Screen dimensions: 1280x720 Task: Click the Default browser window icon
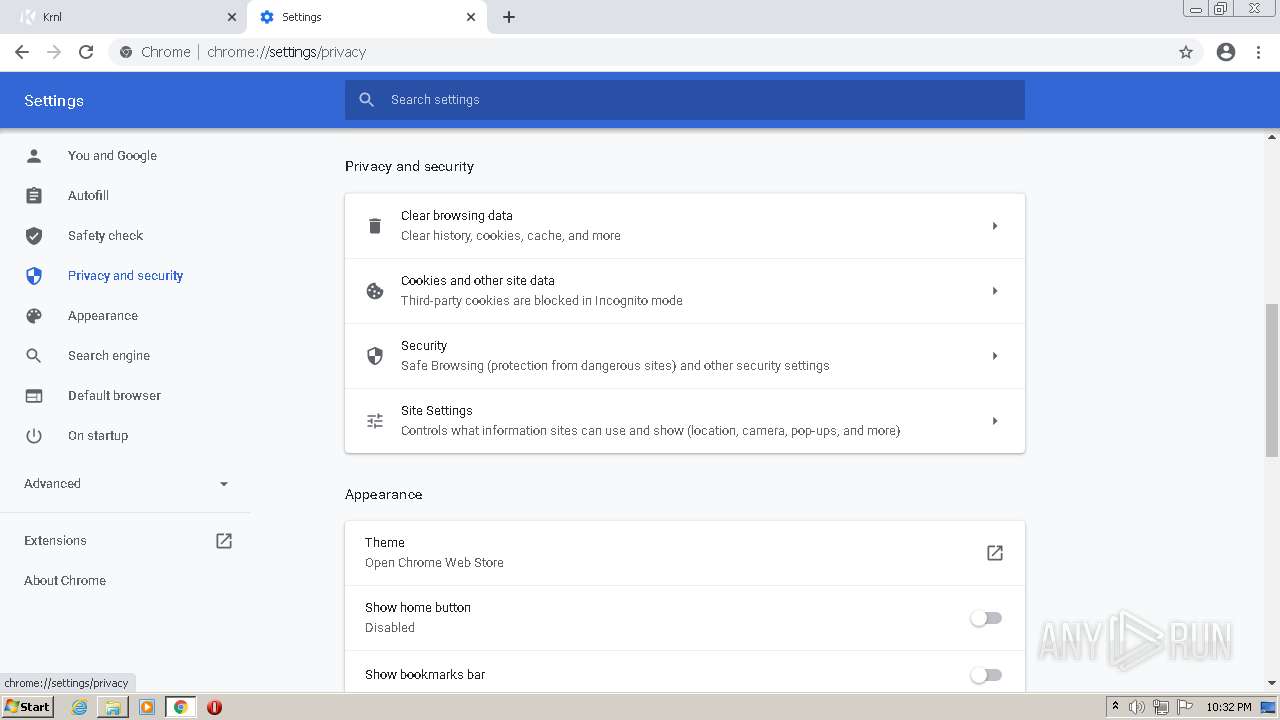34,396
